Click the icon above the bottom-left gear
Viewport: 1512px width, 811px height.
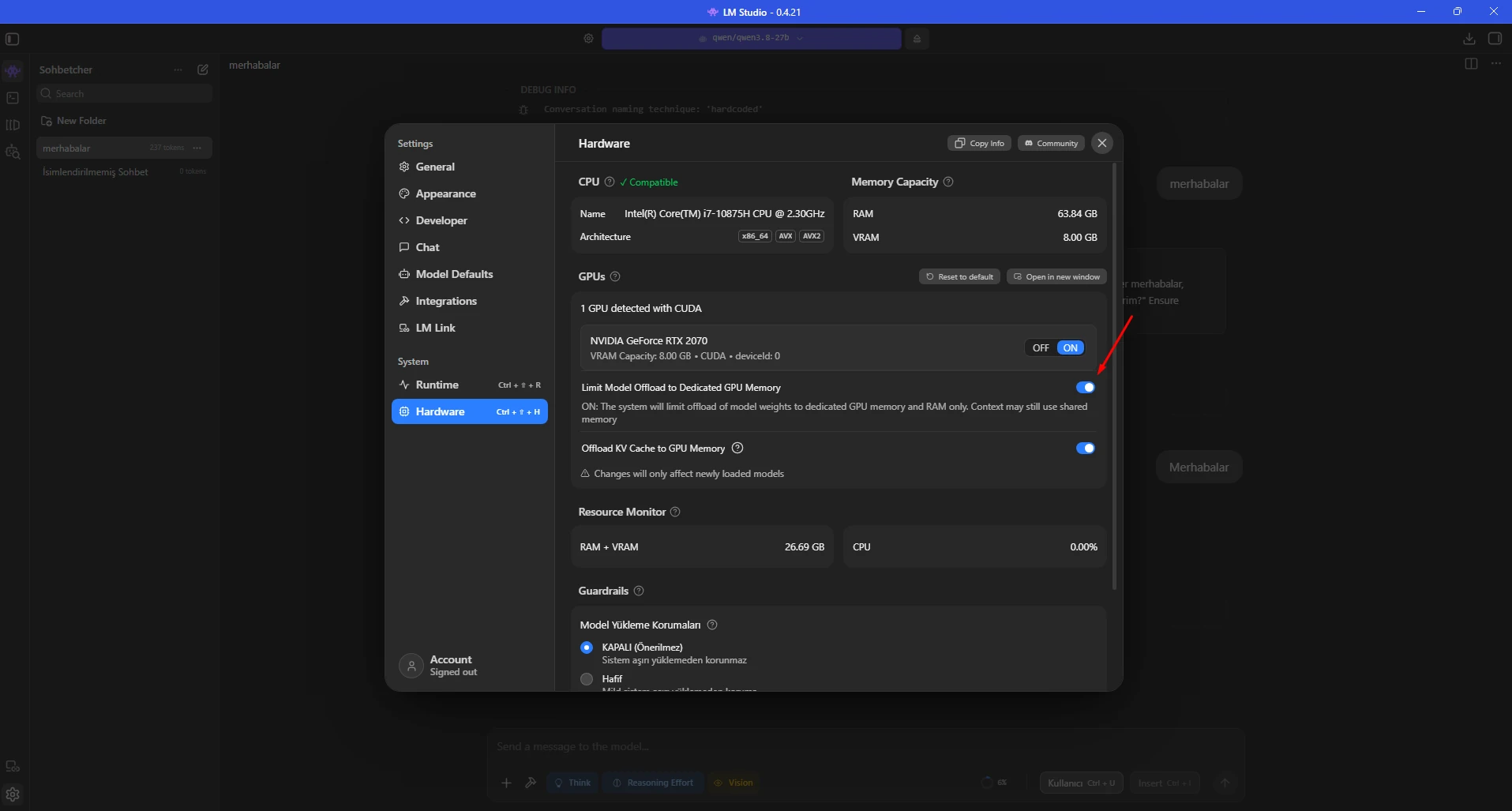[x=13, y=766]
